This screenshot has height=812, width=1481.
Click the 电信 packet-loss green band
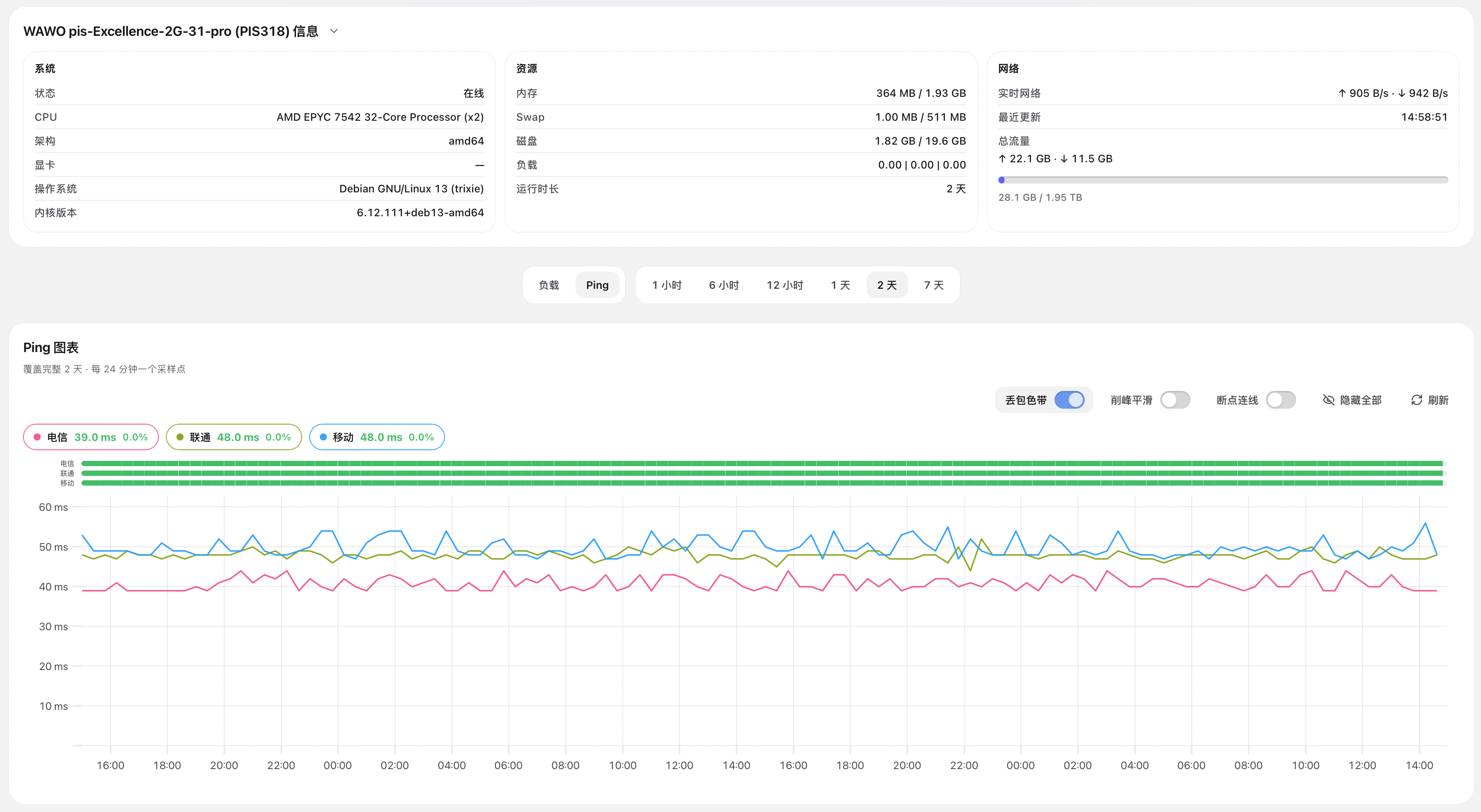pos(762,463)
